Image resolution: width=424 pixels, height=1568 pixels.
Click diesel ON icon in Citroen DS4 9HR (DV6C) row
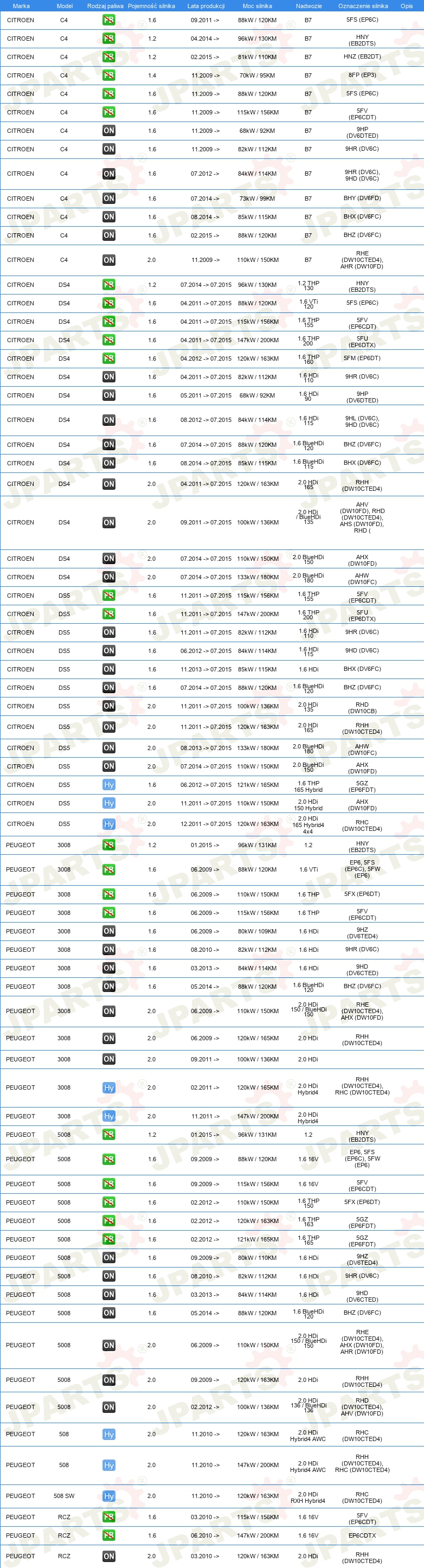tap(109, 377)
